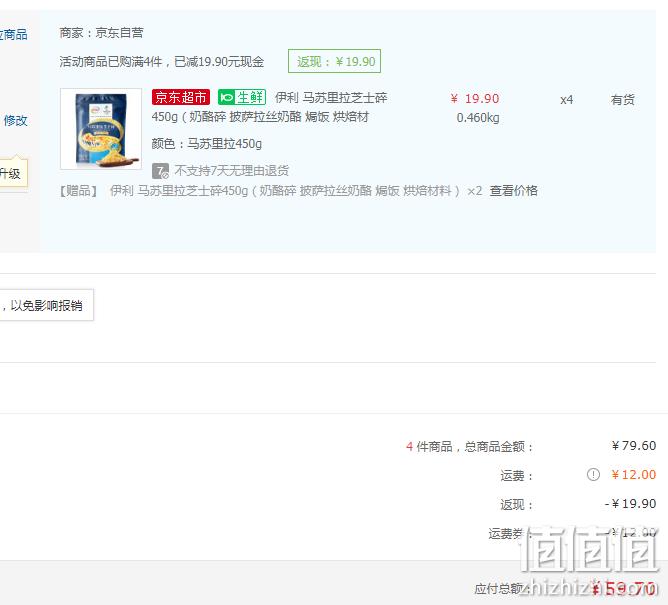The width and height of the screenshot is (668, 605).
Task: Click the 返现： label in the summary
Action: coord(517,504)
